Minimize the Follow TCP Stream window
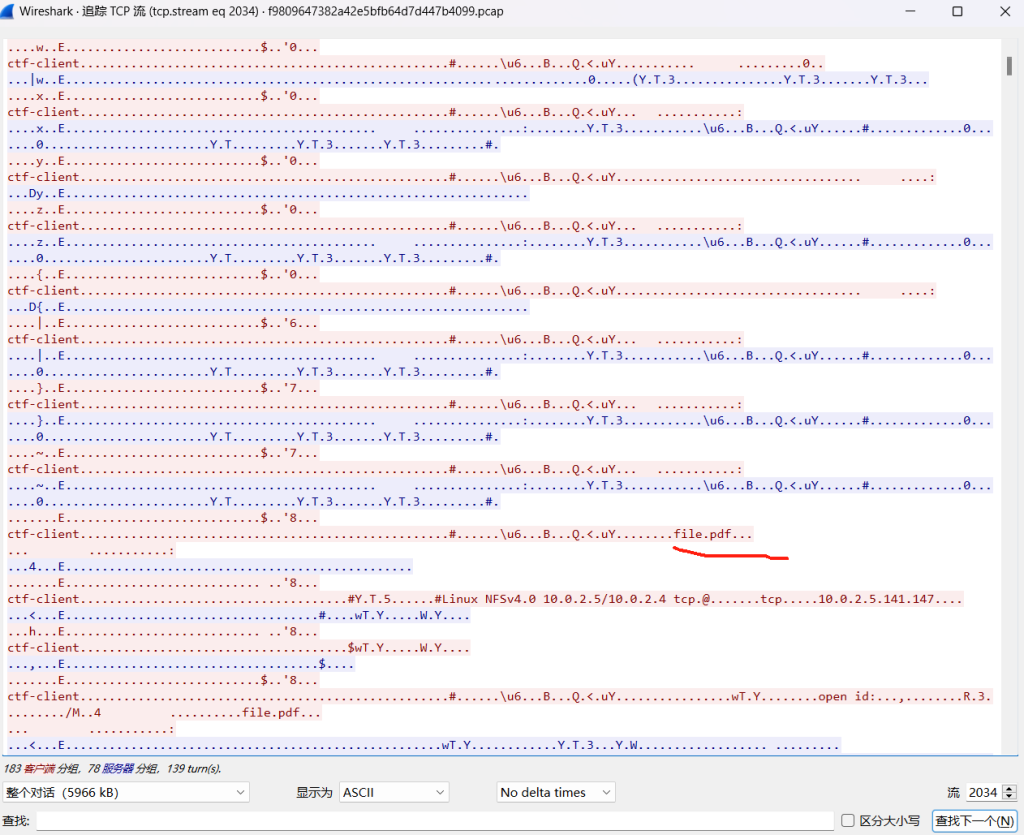The width and height of the screenshot is (1024, 835). (910, 11)
